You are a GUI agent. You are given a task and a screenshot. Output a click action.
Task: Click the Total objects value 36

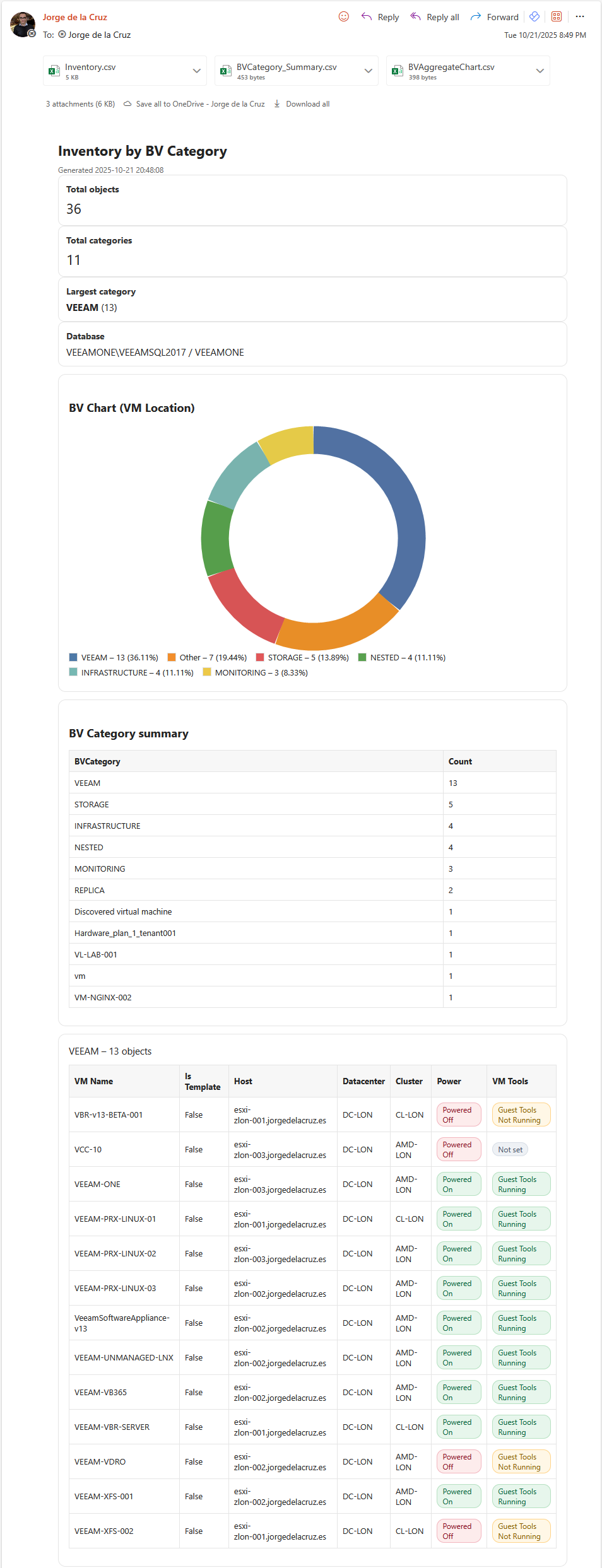(x=74, y=209)
